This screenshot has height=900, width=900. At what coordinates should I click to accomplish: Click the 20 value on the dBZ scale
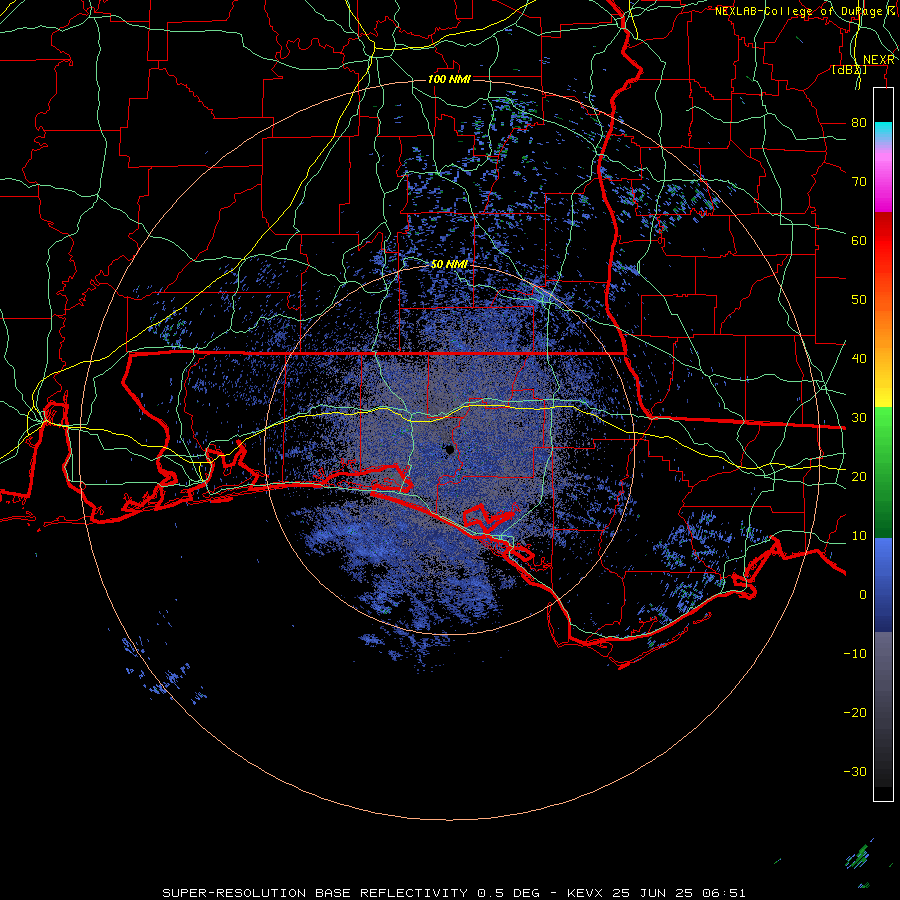(x=859, y=476)
